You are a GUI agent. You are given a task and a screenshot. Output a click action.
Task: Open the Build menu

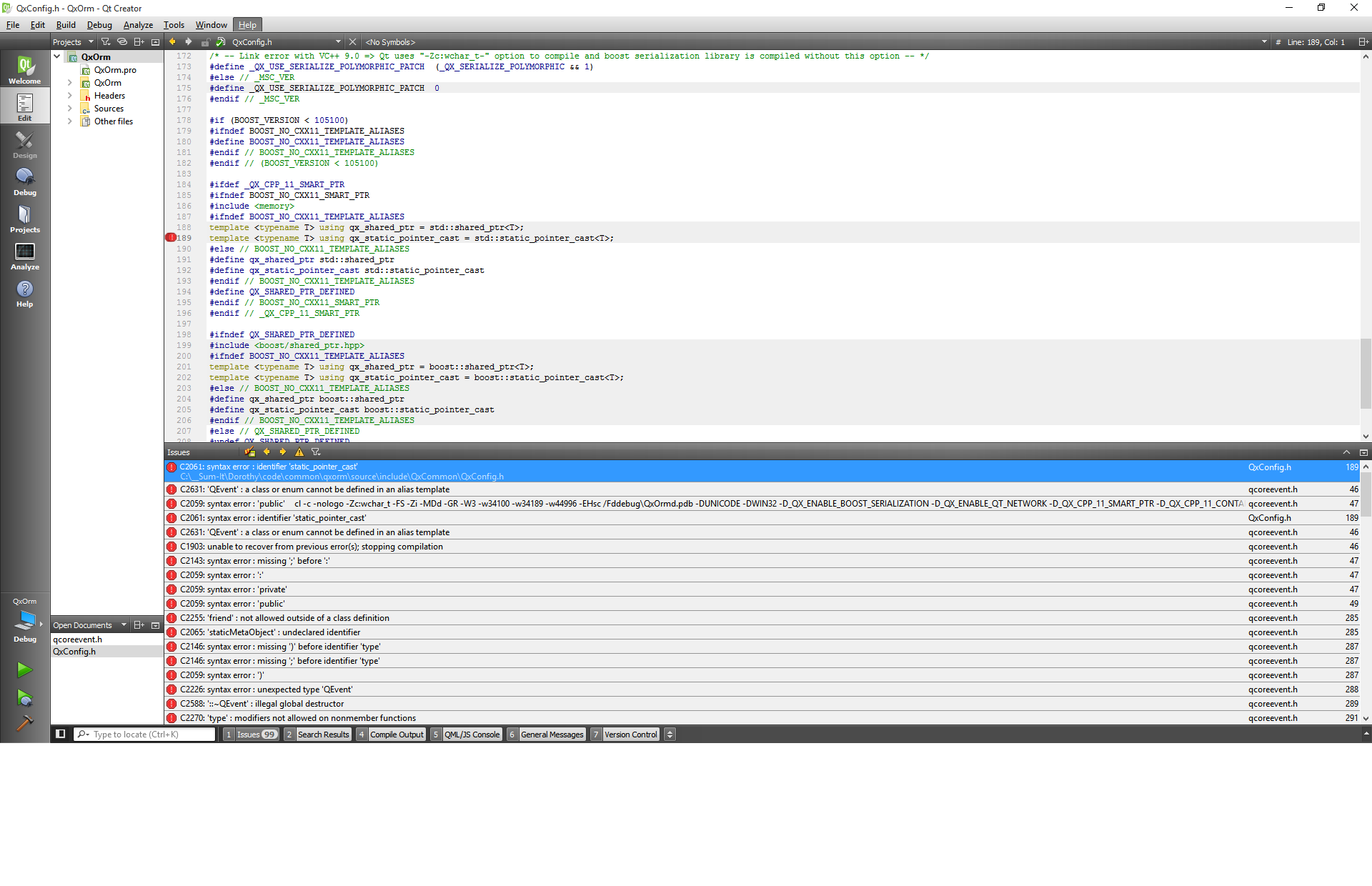tap(66, 25)
